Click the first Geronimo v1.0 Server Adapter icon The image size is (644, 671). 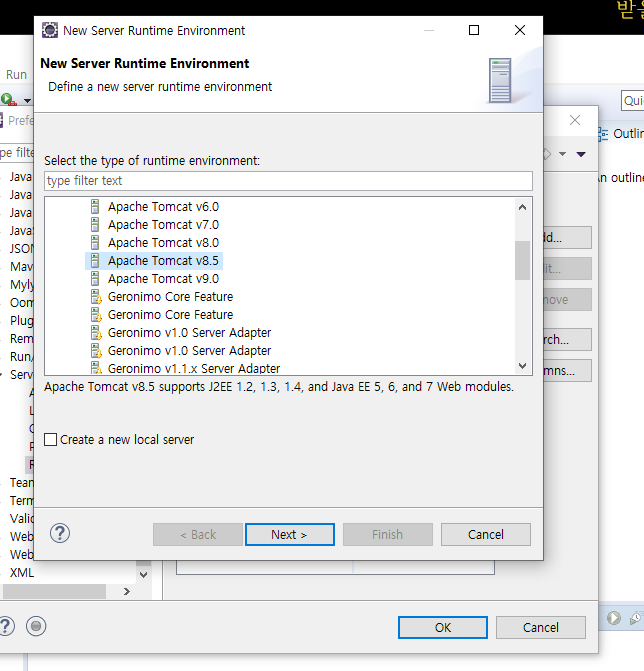96,333
